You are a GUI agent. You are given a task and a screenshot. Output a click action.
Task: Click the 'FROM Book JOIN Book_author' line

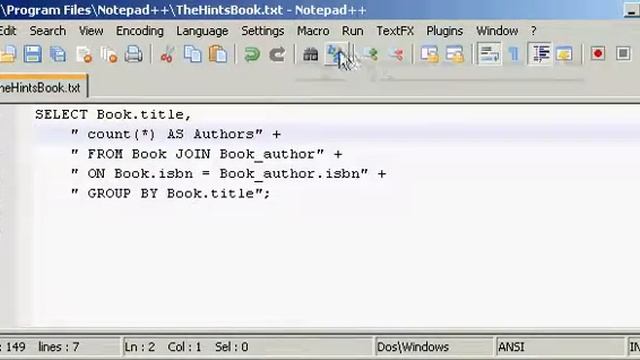207,154
